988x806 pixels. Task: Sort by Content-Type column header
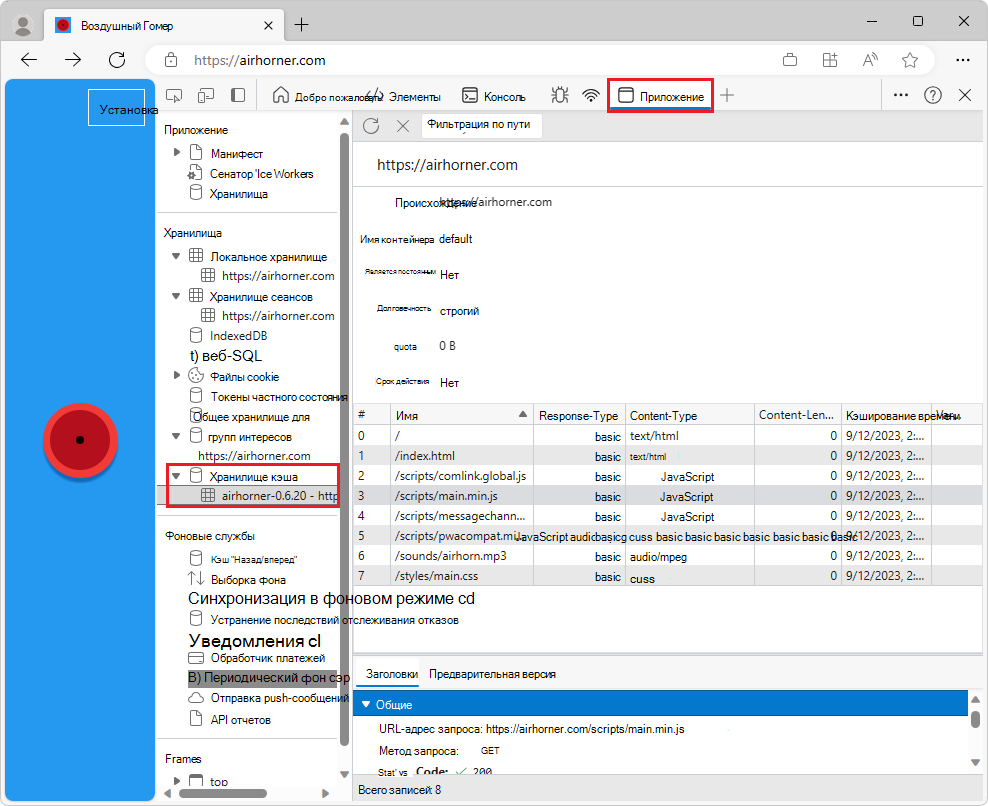click(690, 415)
